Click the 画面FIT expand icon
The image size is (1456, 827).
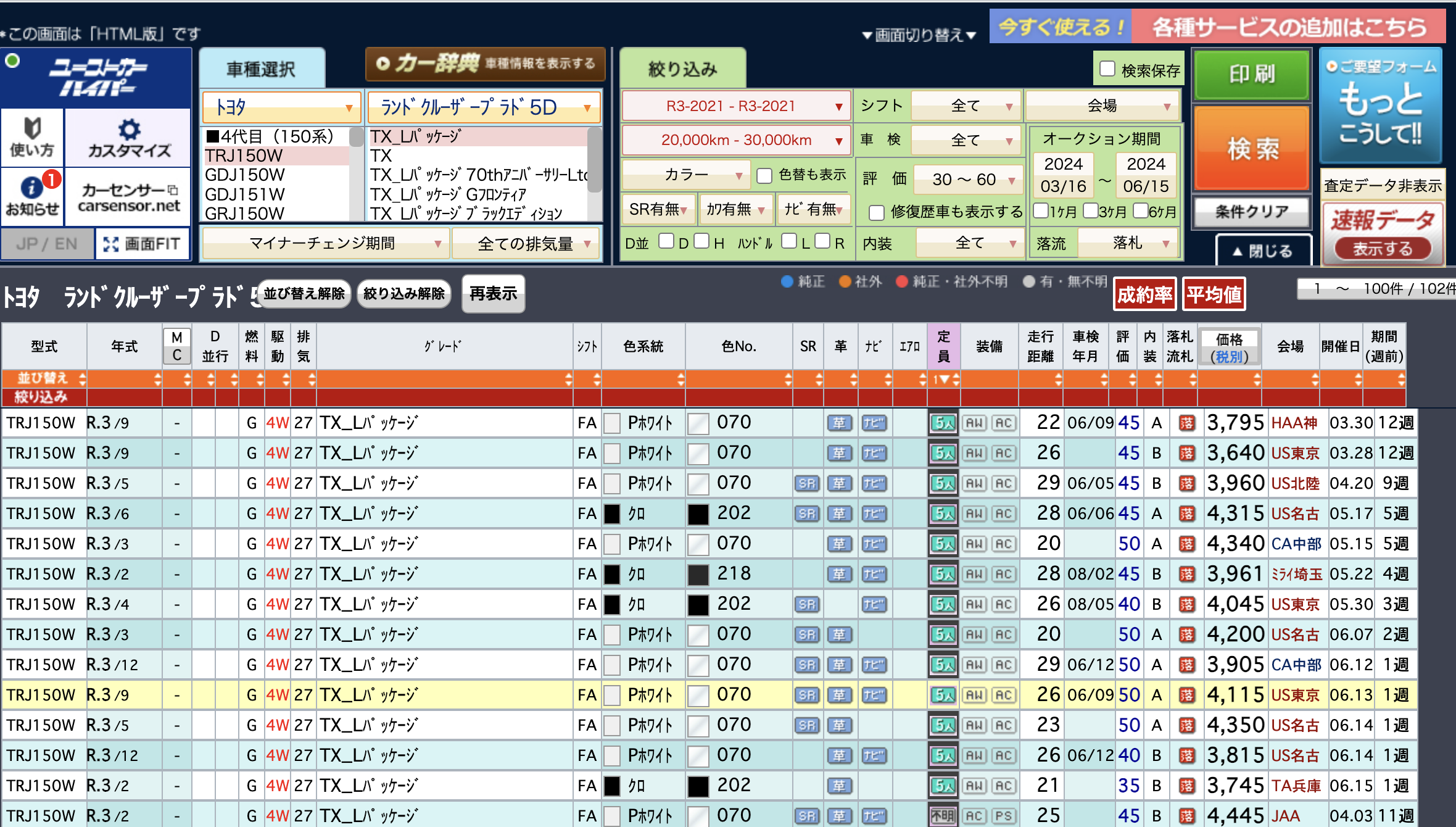tap(143, 244)
